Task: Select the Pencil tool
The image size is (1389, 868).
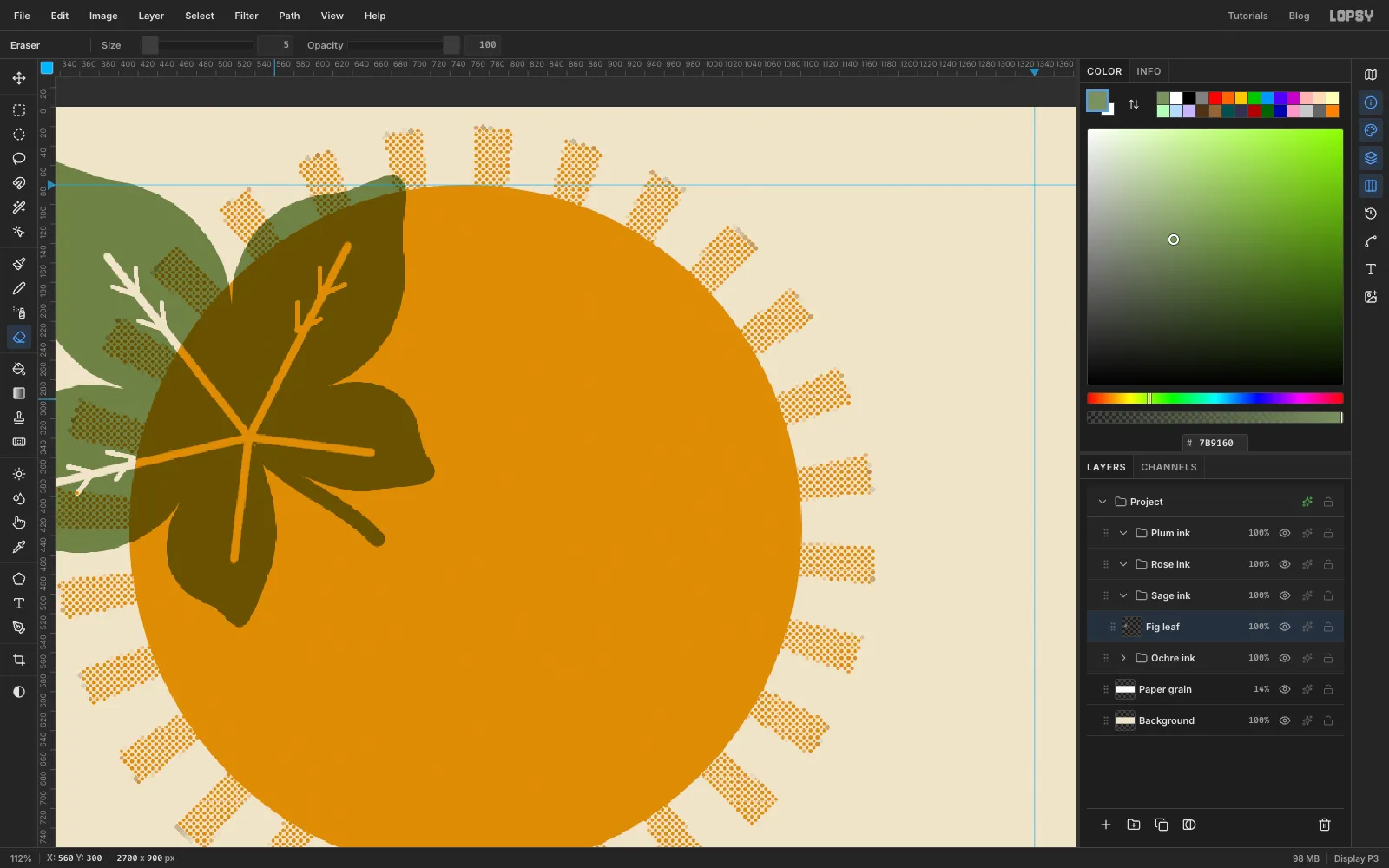Action: tap(19, 288)
